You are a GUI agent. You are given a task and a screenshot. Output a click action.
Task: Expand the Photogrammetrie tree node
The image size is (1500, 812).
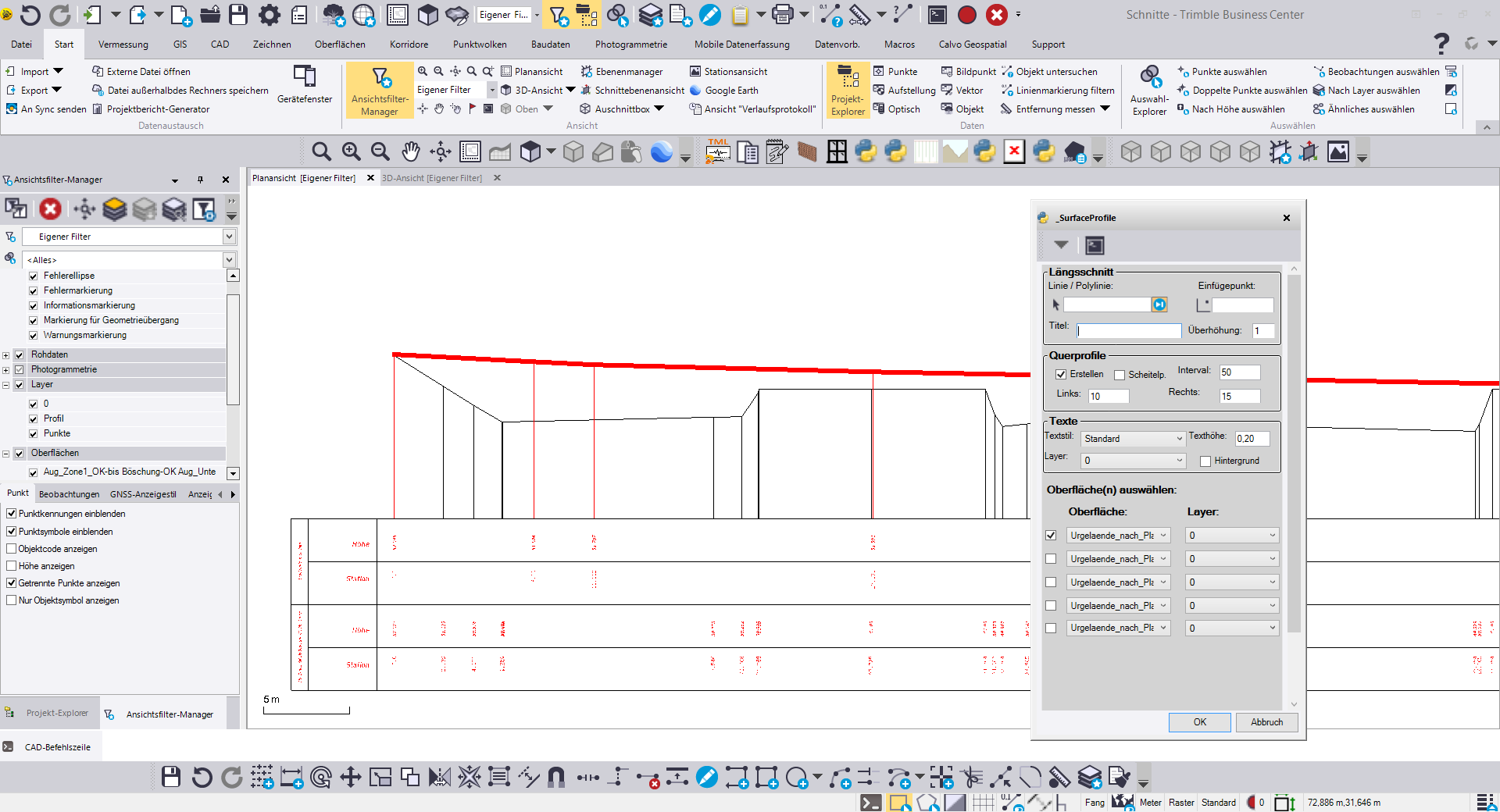(x=6, y=370)
